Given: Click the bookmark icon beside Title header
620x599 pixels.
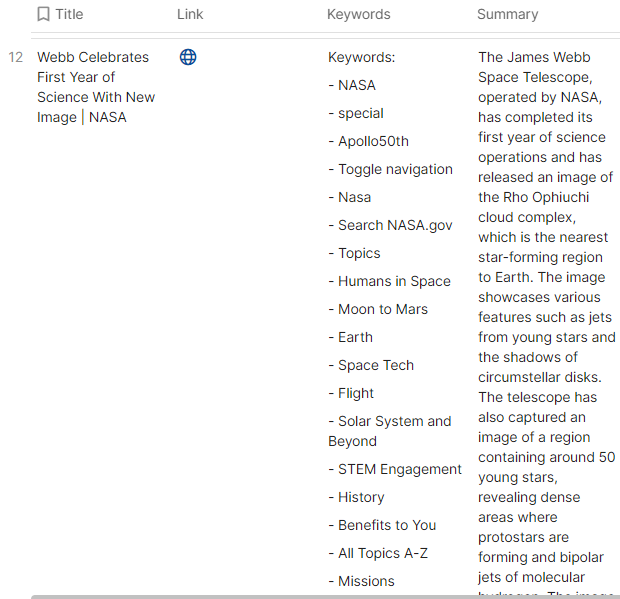Looking at the screenshot, I should coord(43,14).
